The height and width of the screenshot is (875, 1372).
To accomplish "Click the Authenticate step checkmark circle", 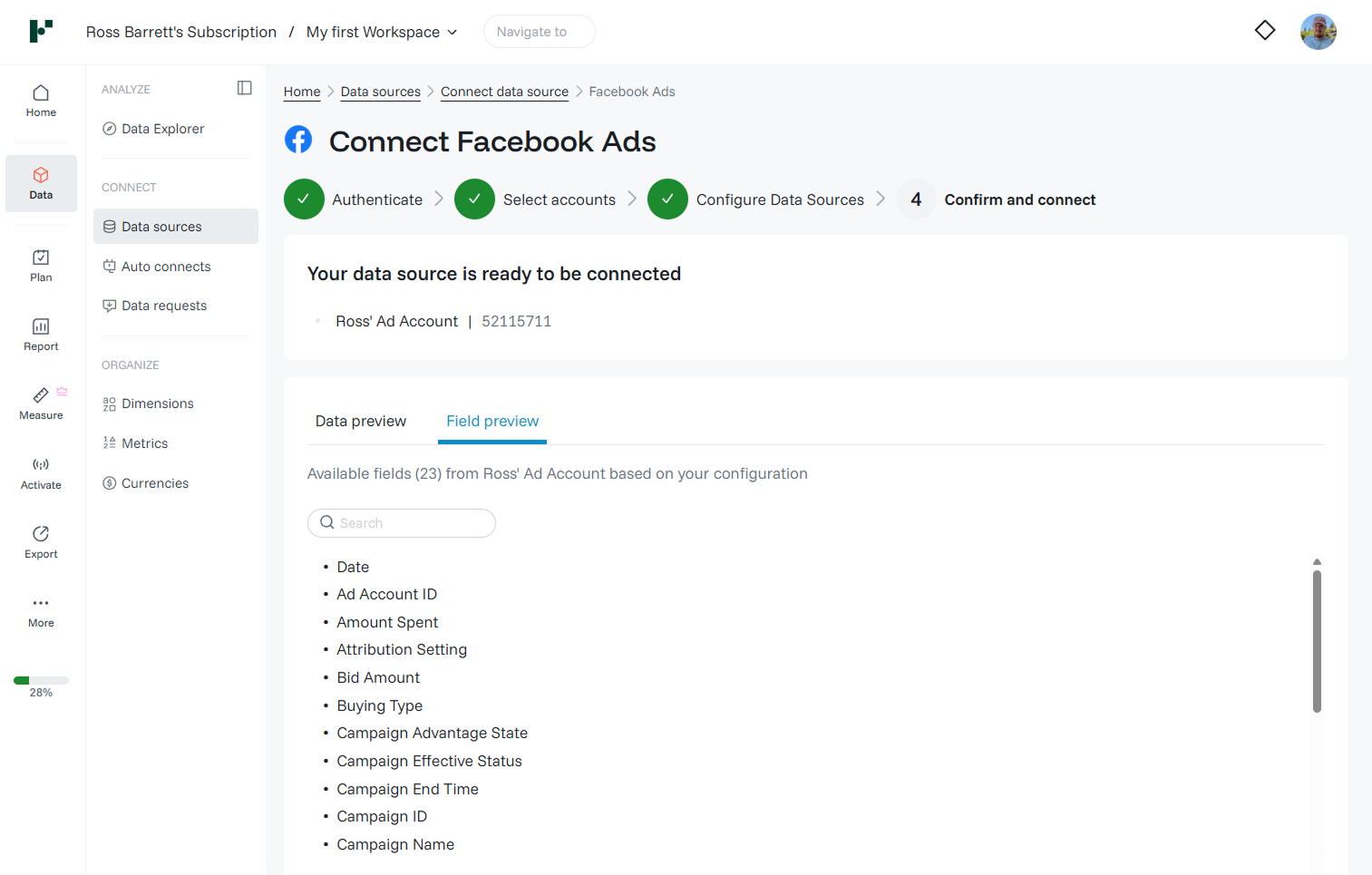I will [x=304, y=199].
